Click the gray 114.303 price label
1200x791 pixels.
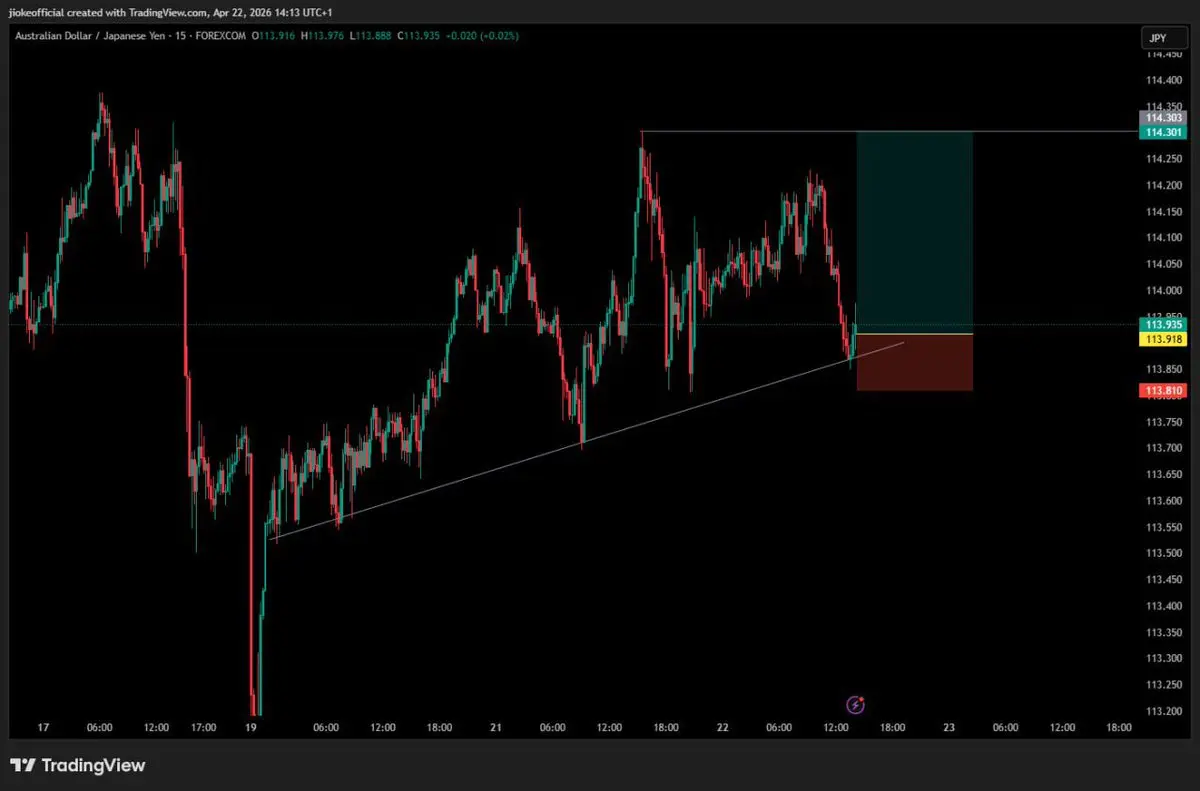pos(1163,118)
